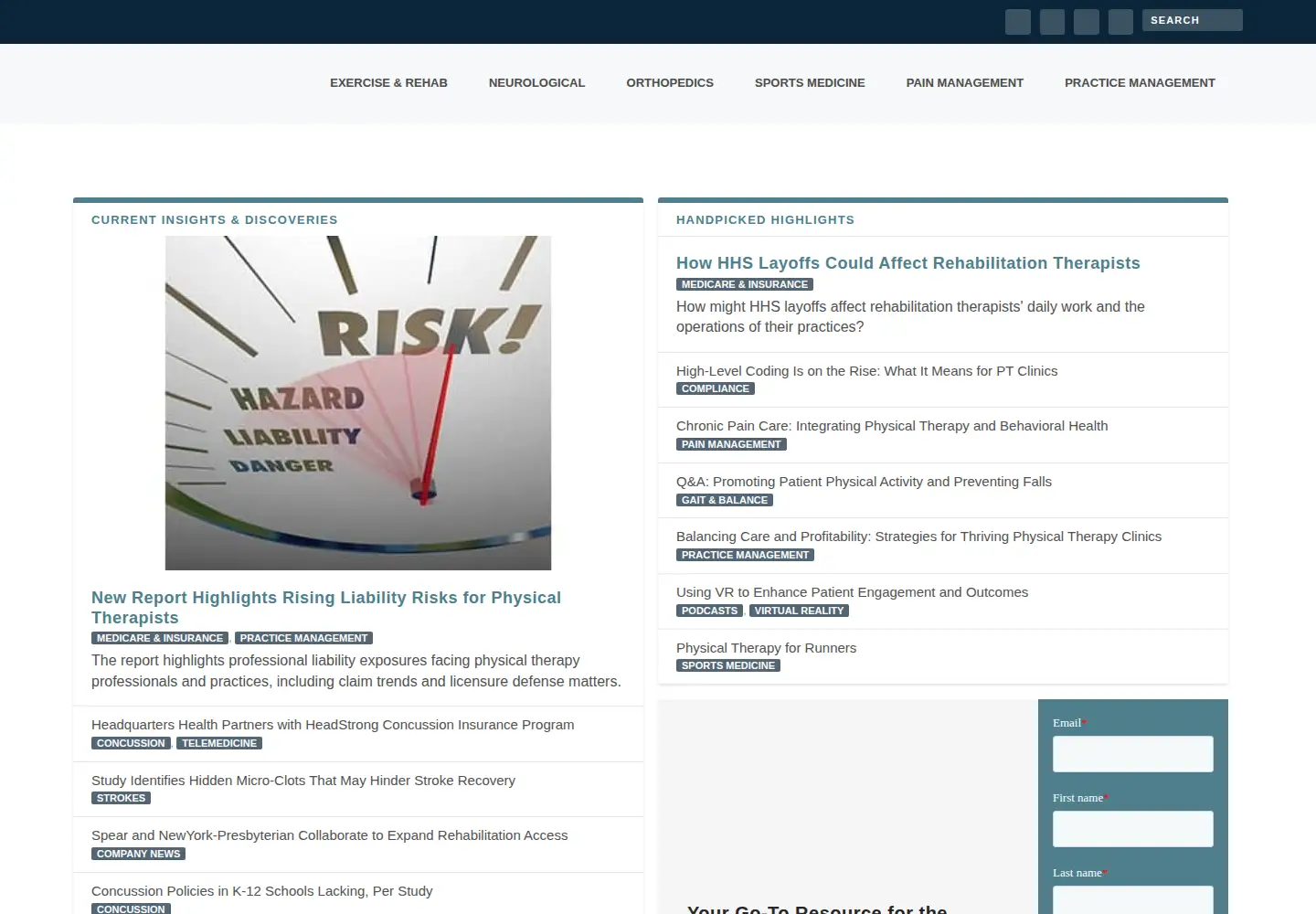Open the Neurological navigation item

click(536, 83)
